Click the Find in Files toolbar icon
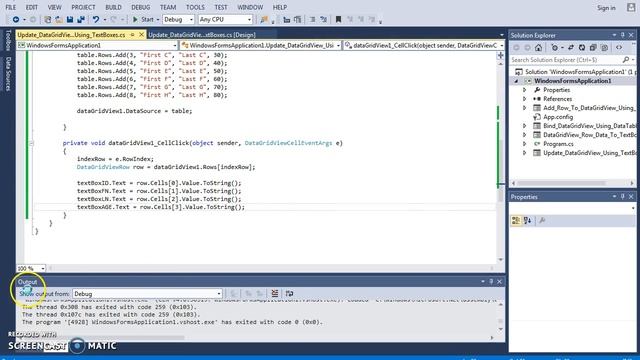Image resolution: width=640 pixels, height=360 pixels. [x=264, y=19]
